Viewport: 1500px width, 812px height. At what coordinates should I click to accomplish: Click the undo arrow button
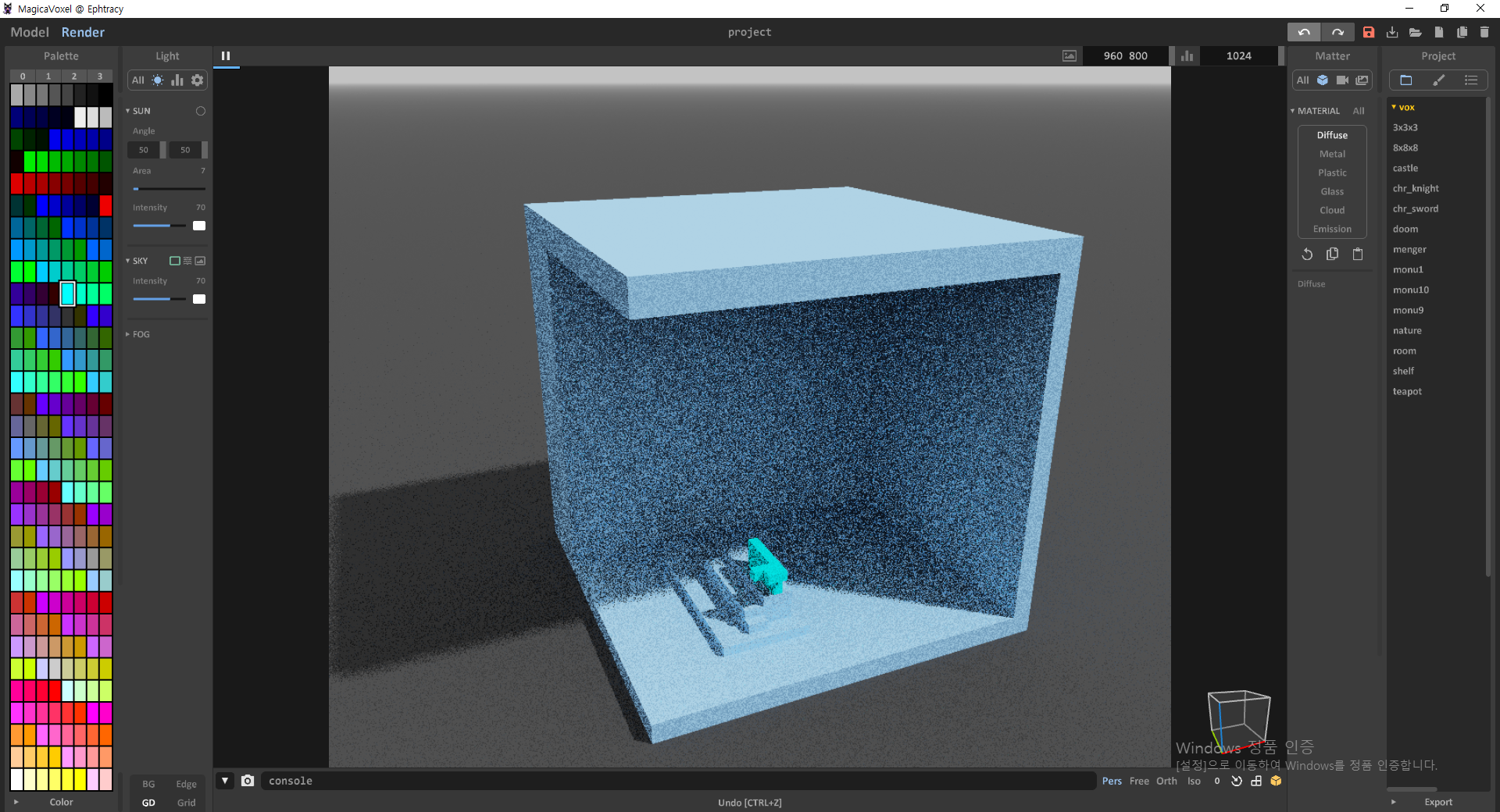[1304, 32]
